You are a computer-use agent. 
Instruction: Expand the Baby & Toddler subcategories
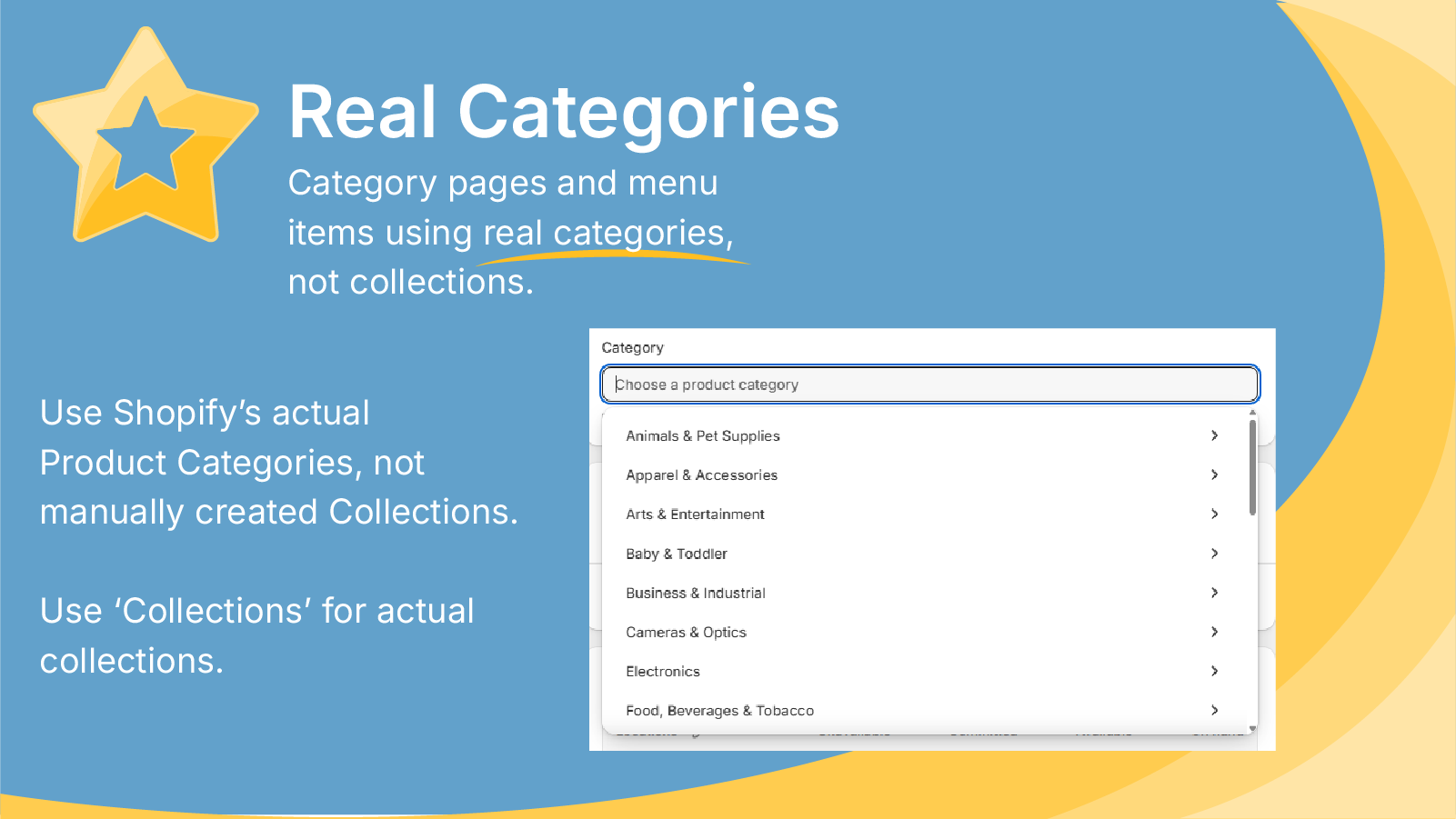[x=1214, y=553]
